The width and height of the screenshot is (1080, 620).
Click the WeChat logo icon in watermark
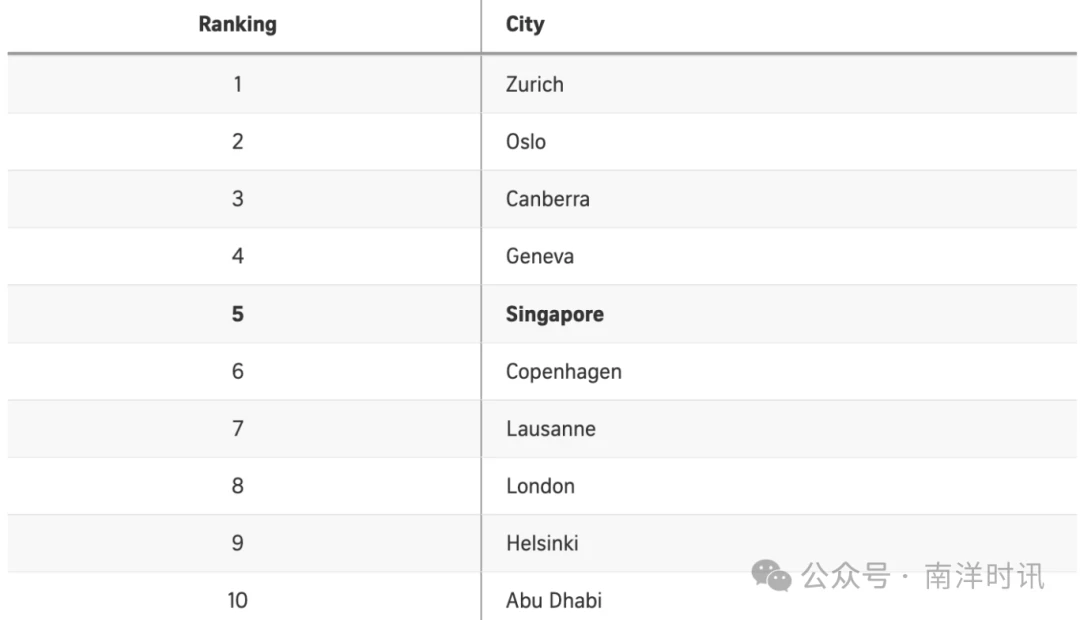point(771,575)
